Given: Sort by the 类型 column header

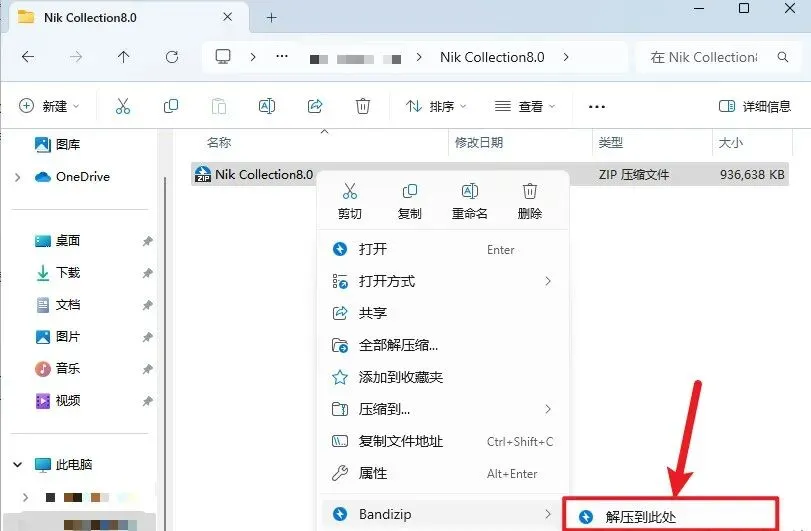Looking at the screenshot, I should [x=610, y=143].
